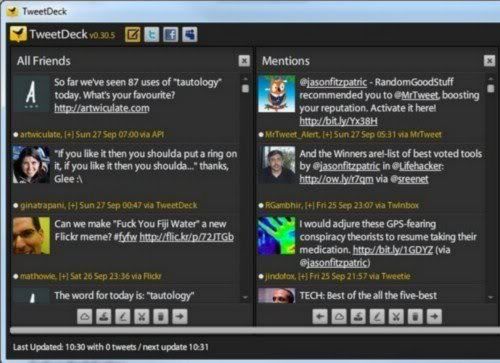Click the #fyfw hashtag

click(125, 237)
